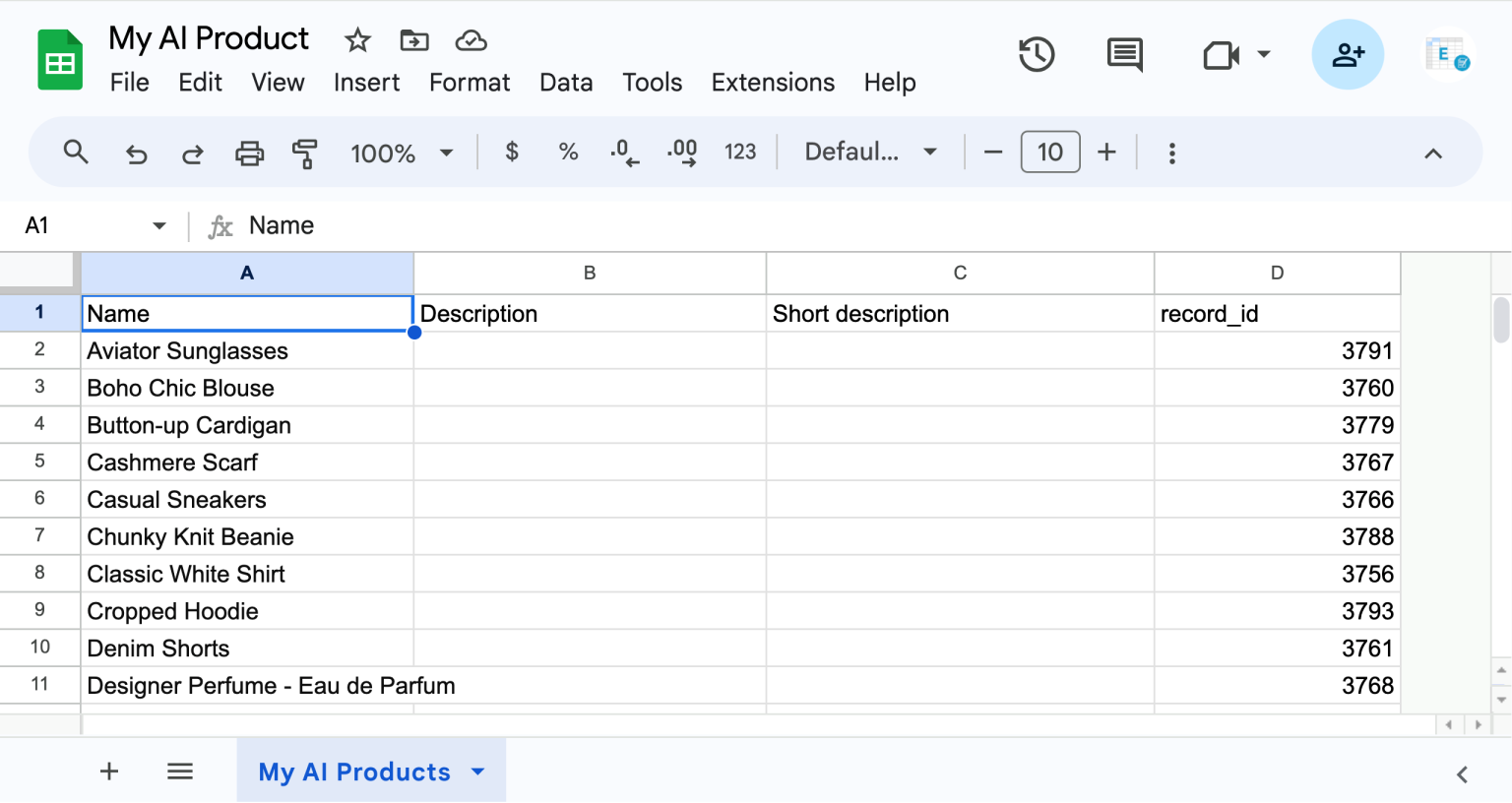
Task: Open the Data menu
Action: (x=566, y=83)
